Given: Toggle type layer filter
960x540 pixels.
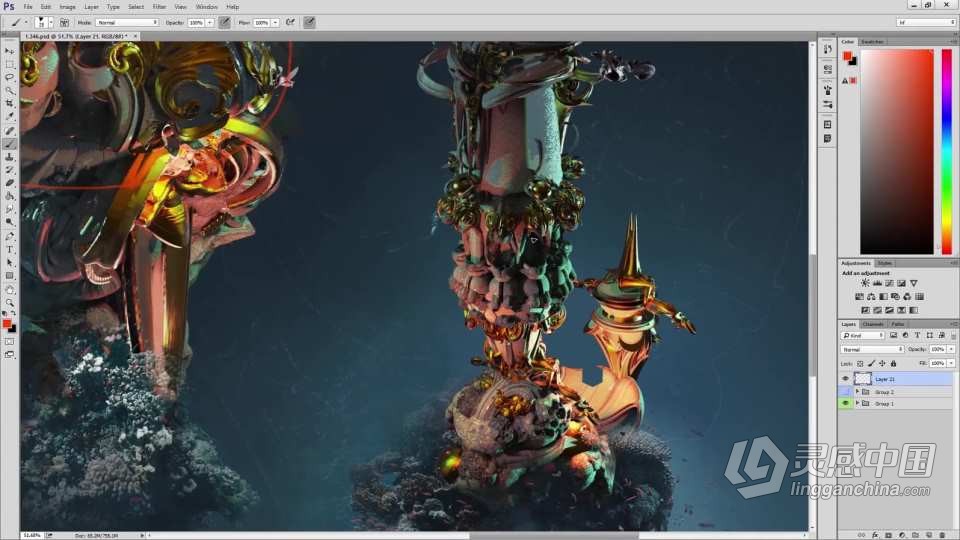Looking at the screenshot, I should (x=917, y=336).
